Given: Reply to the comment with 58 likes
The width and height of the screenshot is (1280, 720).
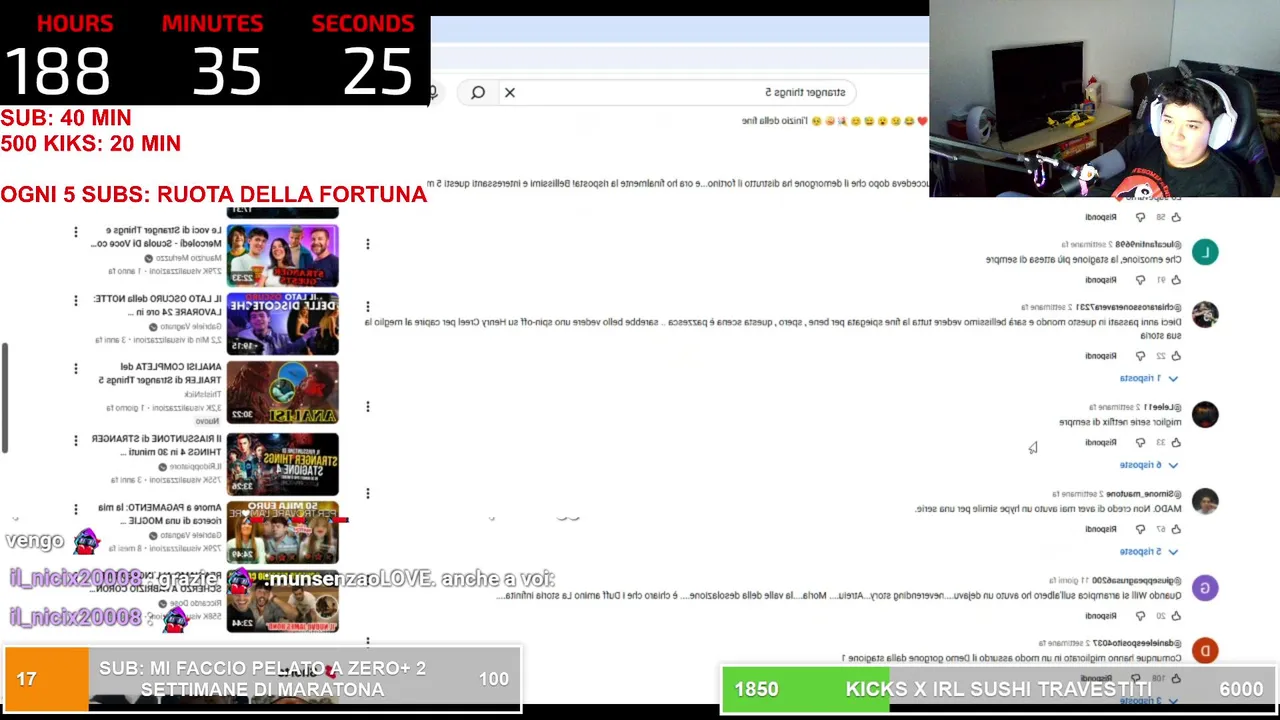Looking at the screenshot, I should click(1101, 217).
